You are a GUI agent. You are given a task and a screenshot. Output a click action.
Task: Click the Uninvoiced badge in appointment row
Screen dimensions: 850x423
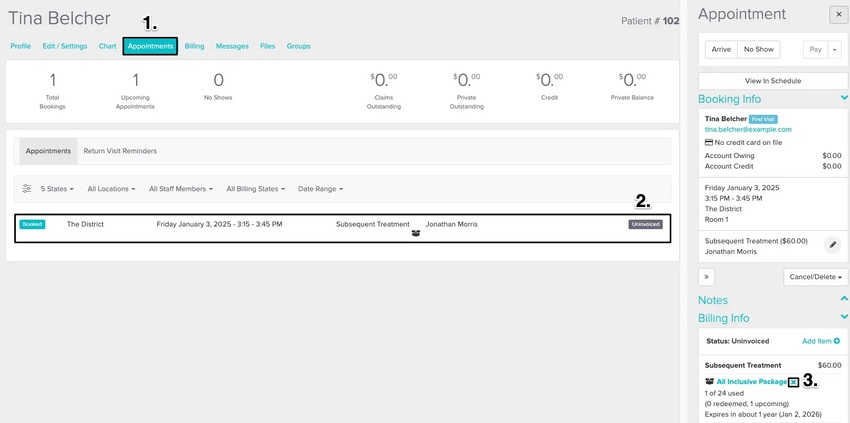[x=646, y=224]
